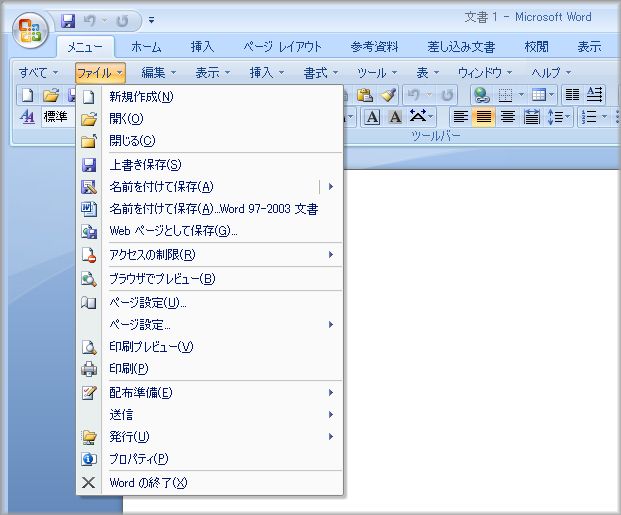Switch to the 校閲 ribbon tab

(x=537, y=47)
